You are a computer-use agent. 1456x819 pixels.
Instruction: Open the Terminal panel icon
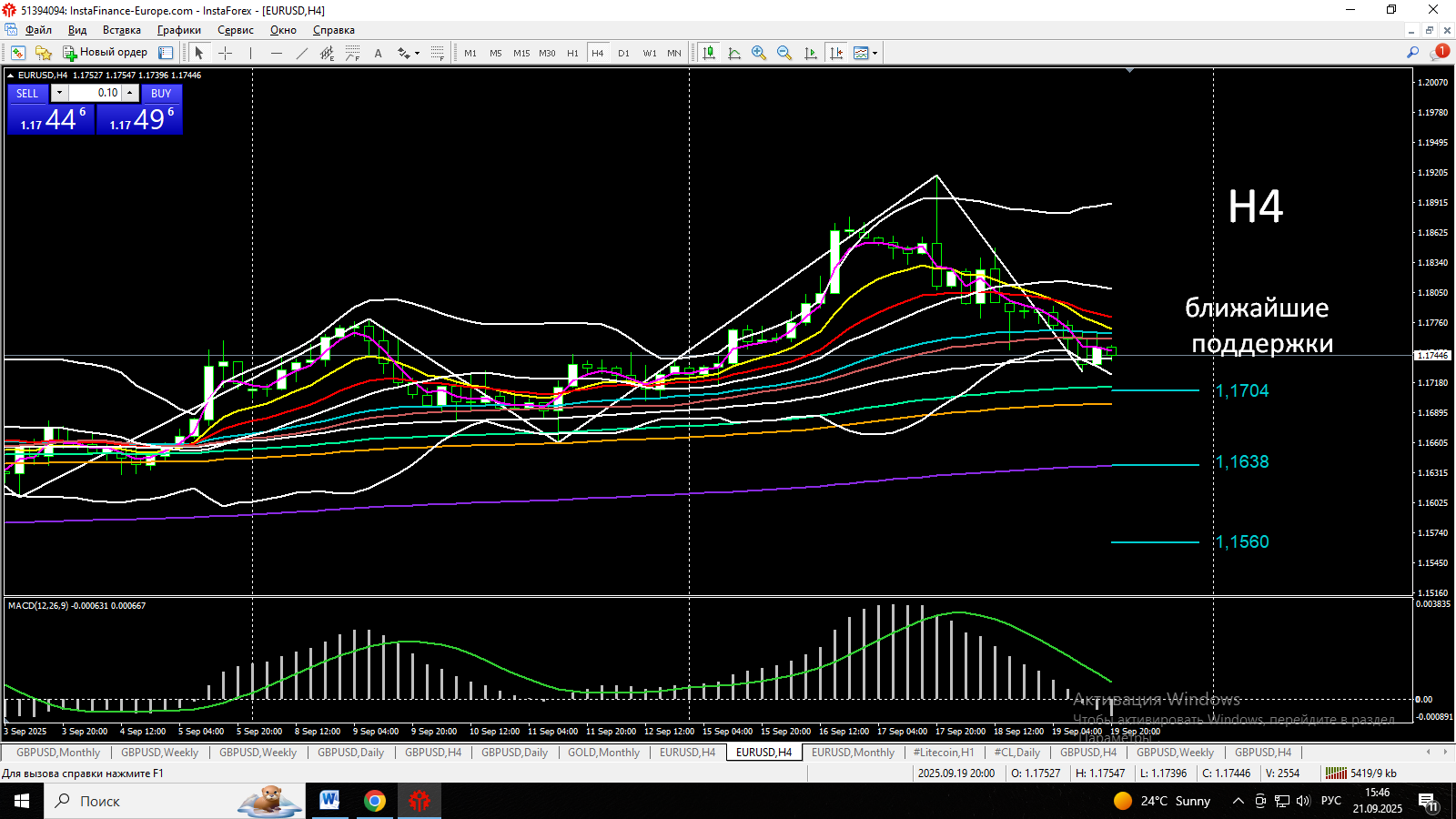click(x=166, y=53)
